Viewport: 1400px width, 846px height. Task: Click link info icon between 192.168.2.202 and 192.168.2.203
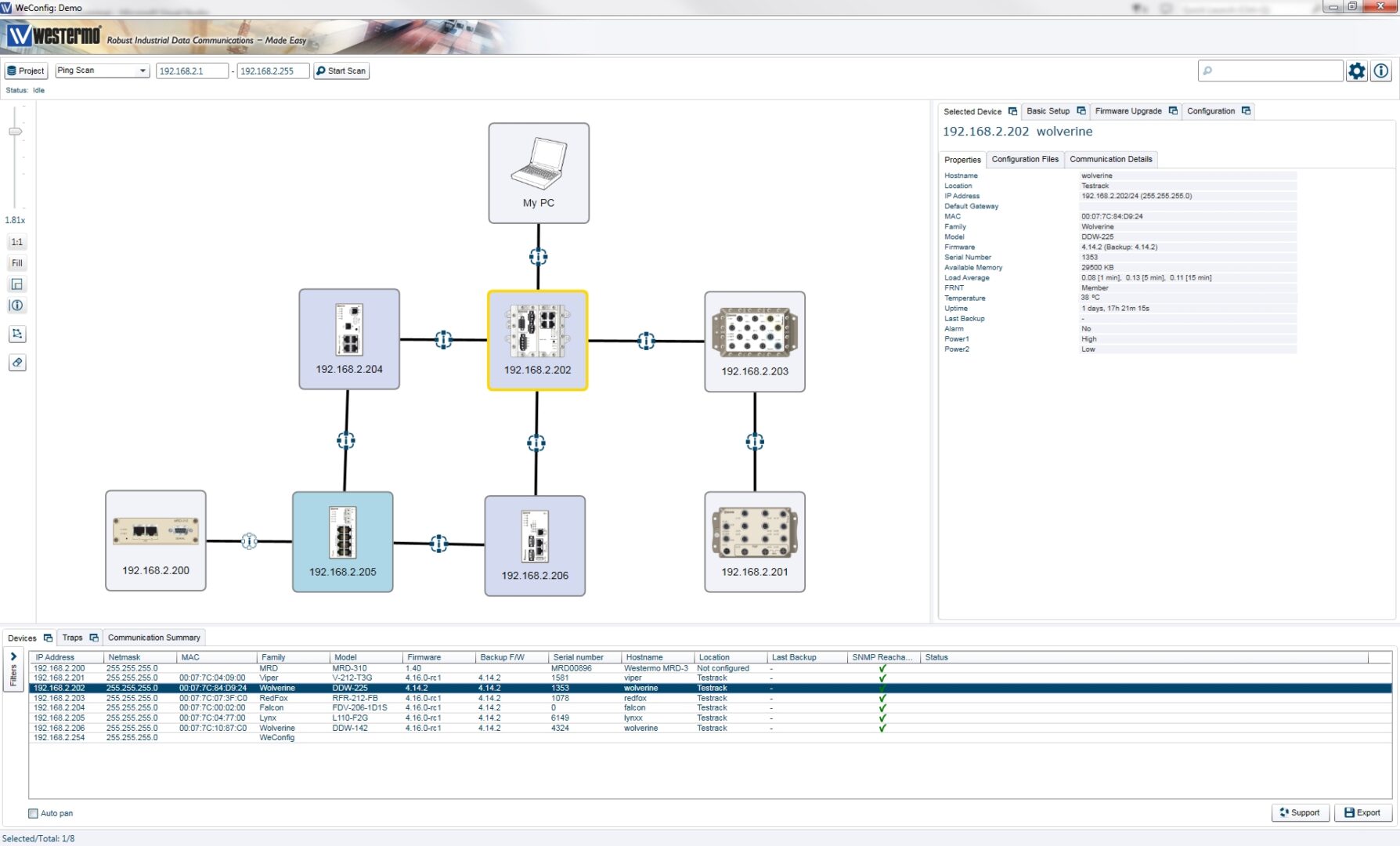pos(646,341)
